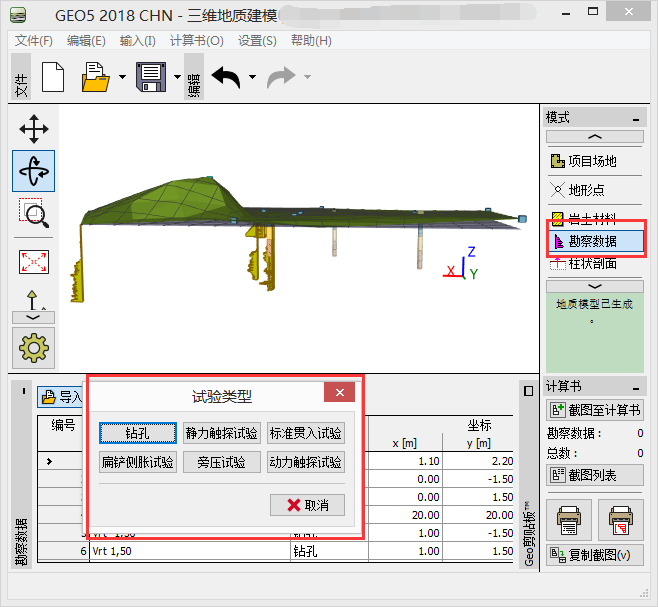658x607 pixels.
Task: Select 静力触探试验 test type
Action: click(221, 433)
